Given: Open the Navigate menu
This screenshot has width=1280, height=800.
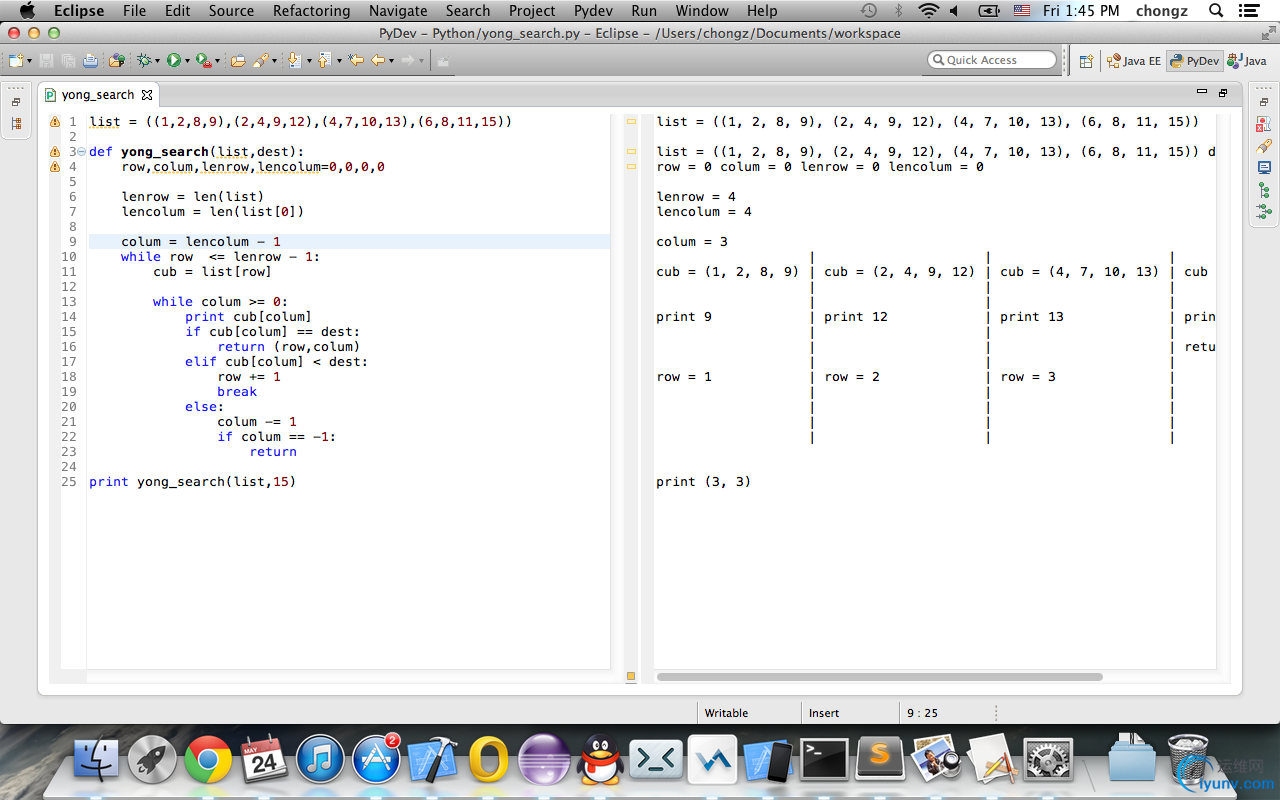Looking at the screenshot, I should tap(398, 11).
